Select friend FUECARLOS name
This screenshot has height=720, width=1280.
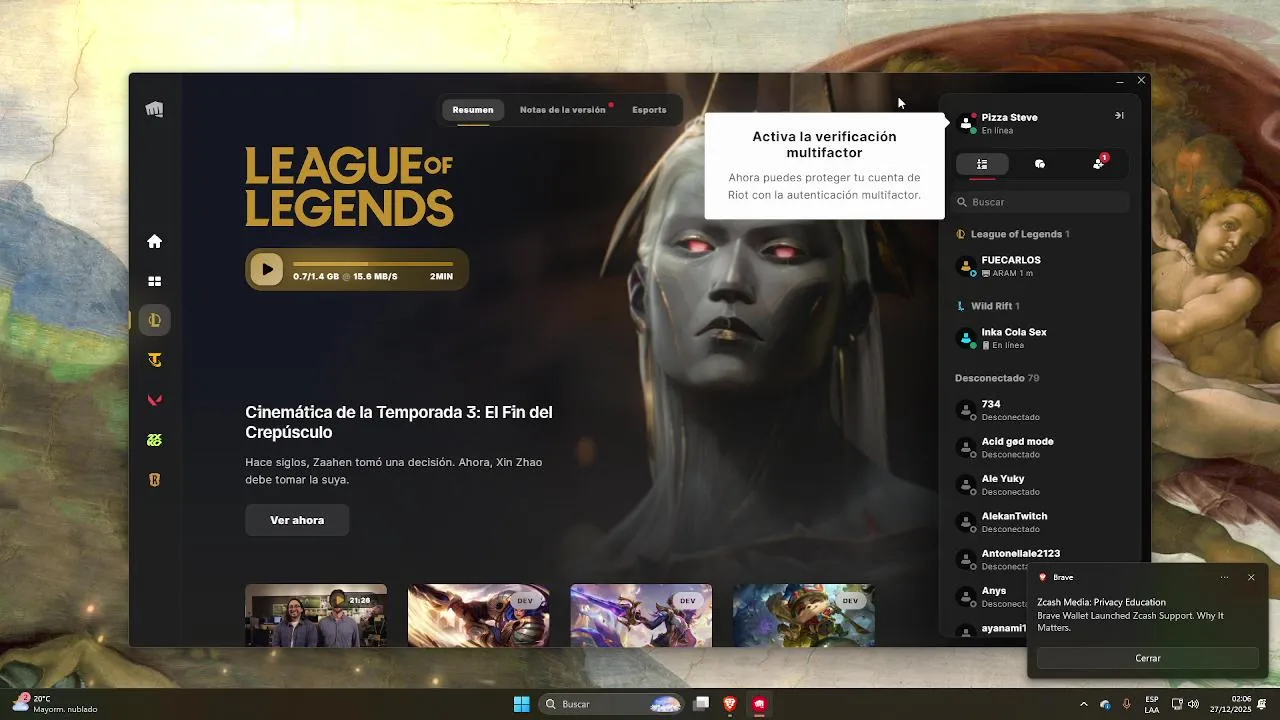point(1011,260)
